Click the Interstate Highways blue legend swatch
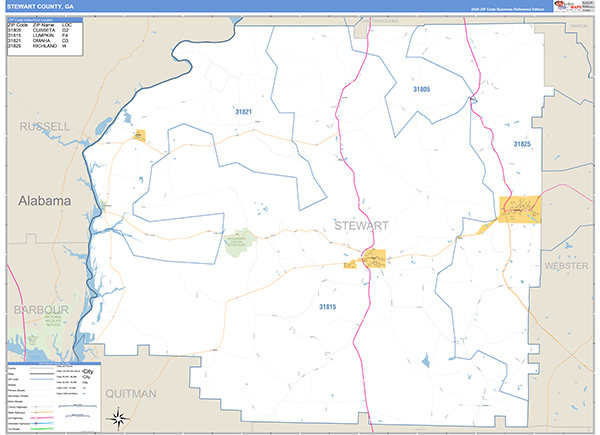 (41, 424)
